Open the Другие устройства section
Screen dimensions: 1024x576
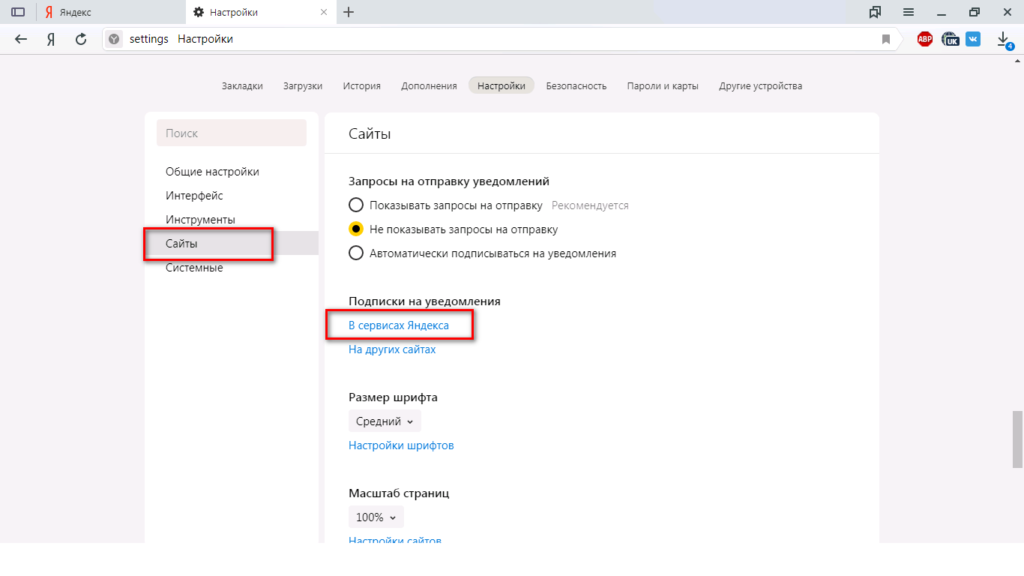coord(761,86)
